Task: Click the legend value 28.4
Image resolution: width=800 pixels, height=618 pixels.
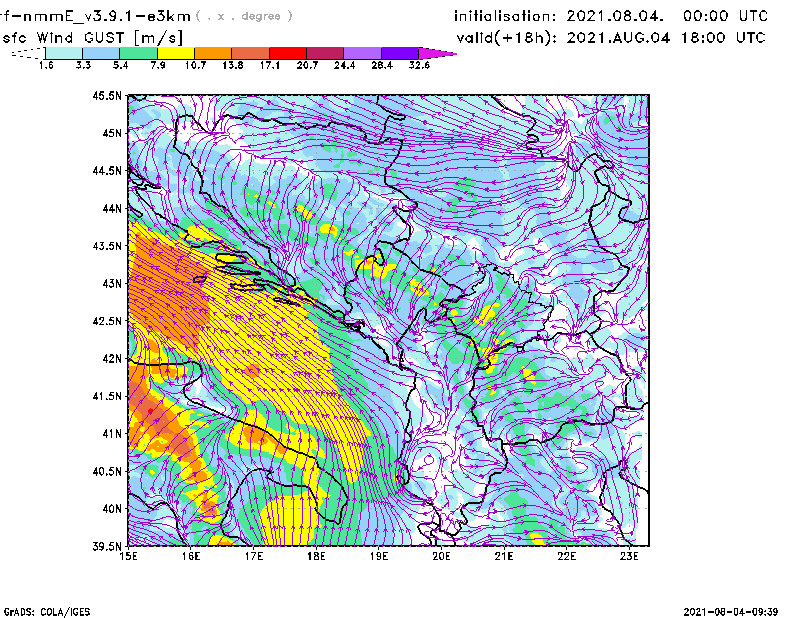Action: [x=382, y=65]
